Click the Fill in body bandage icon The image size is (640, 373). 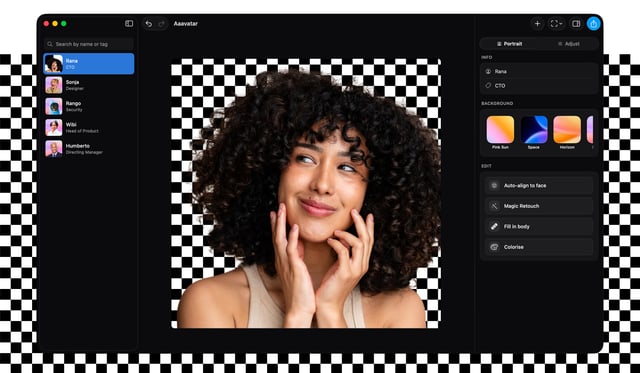click(494, 226)
